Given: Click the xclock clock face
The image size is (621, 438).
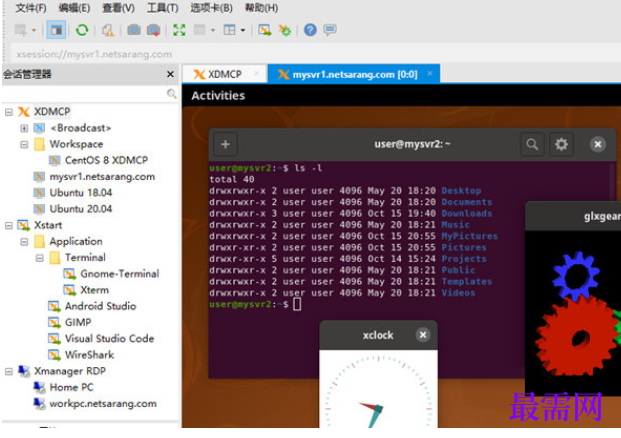Looking at the screenshot, I should tap(378, 389).
